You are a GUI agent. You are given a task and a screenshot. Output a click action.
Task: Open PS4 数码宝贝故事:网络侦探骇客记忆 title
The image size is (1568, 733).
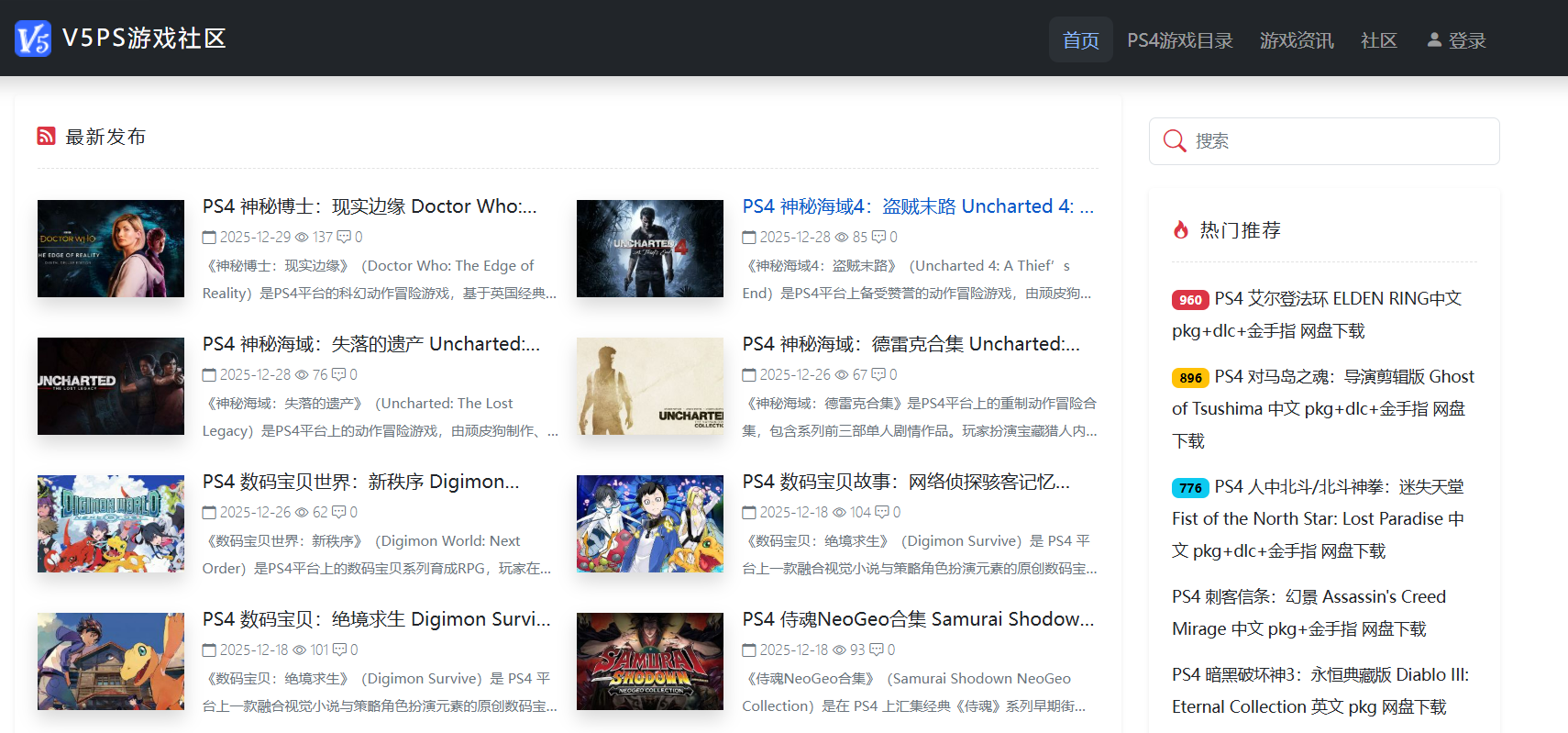pos(906,482)
